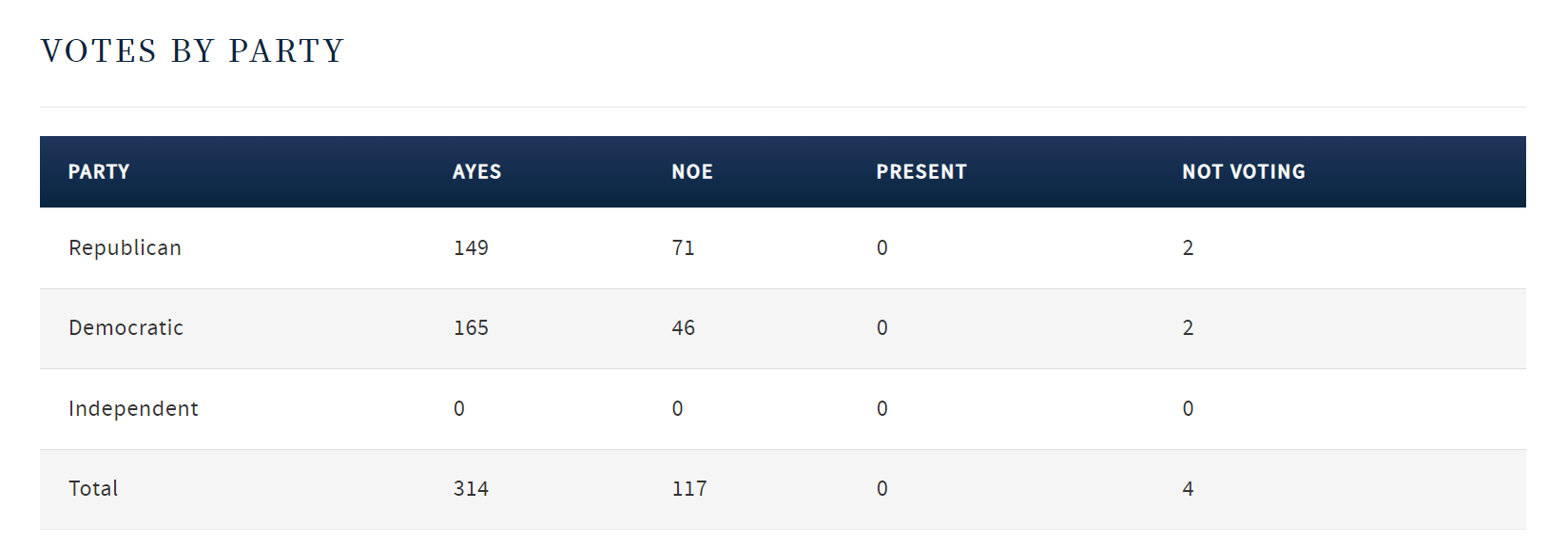This screenshot has width=1568, height=550.
Task: Click total ayes value 314
Action: pyautogui.click(x=471, y=489)
